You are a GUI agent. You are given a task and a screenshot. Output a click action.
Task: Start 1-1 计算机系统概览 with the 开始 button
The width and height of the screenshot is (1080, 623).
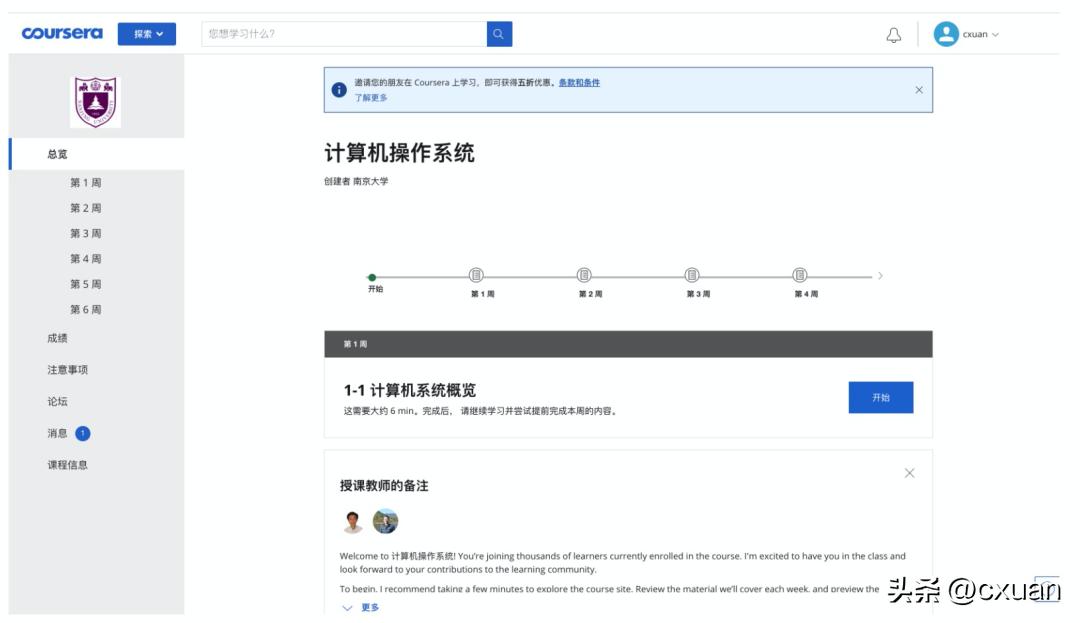[880, 397]
